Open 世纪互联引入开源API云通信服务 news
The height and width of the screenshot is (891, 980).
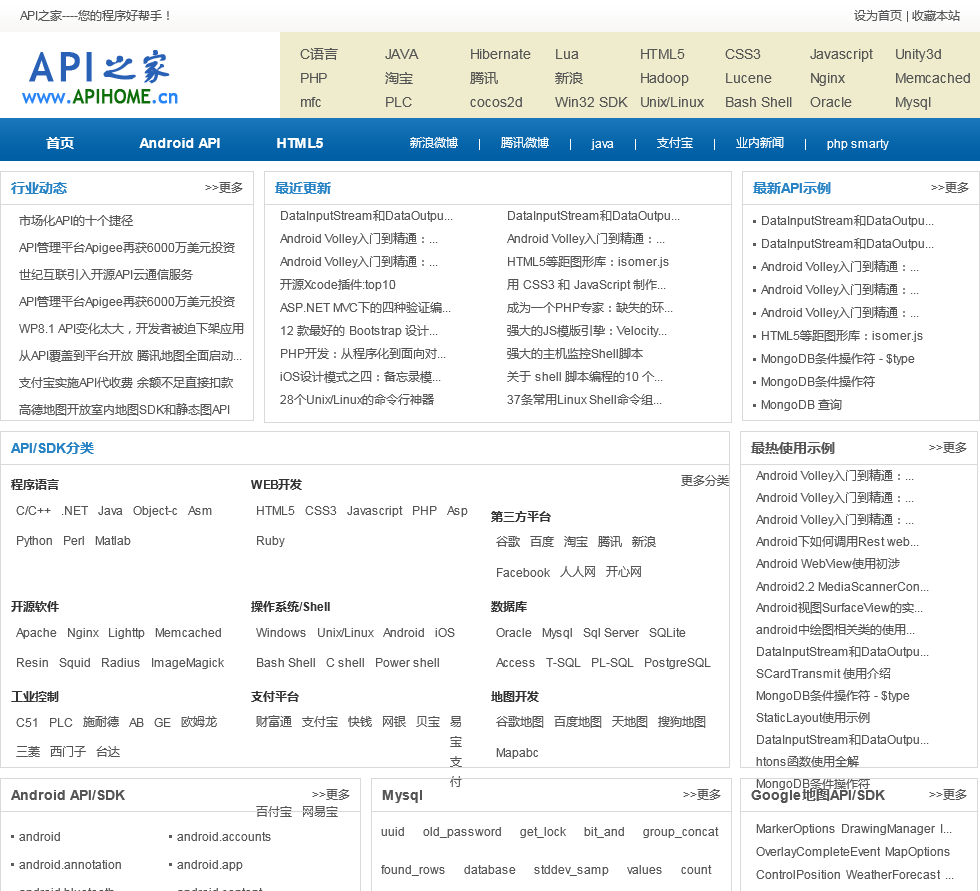click(x=106, y=274)
